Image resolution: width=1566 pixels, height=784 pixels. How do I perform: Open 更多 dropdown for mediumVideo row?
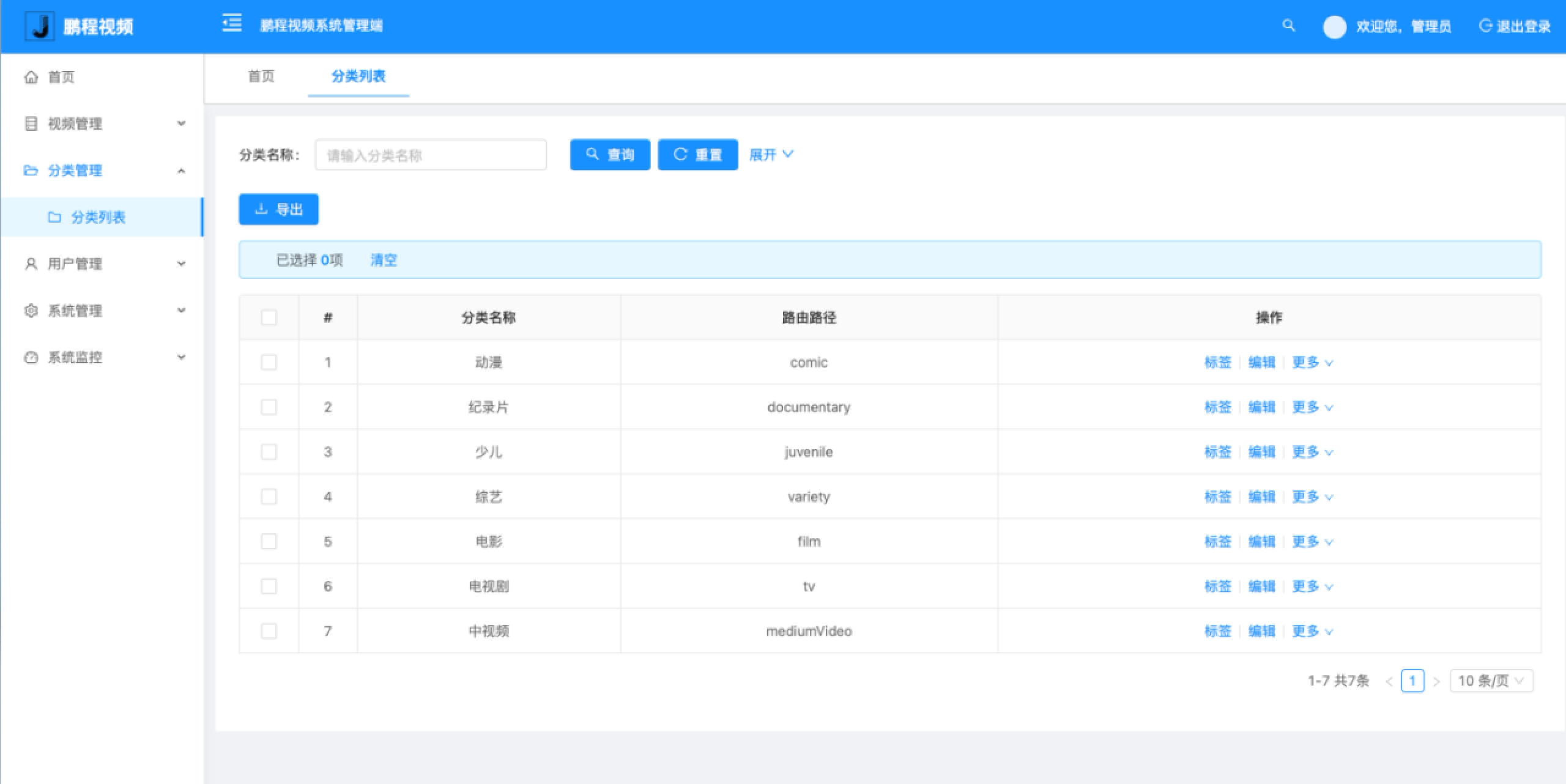coord(1312,631)
